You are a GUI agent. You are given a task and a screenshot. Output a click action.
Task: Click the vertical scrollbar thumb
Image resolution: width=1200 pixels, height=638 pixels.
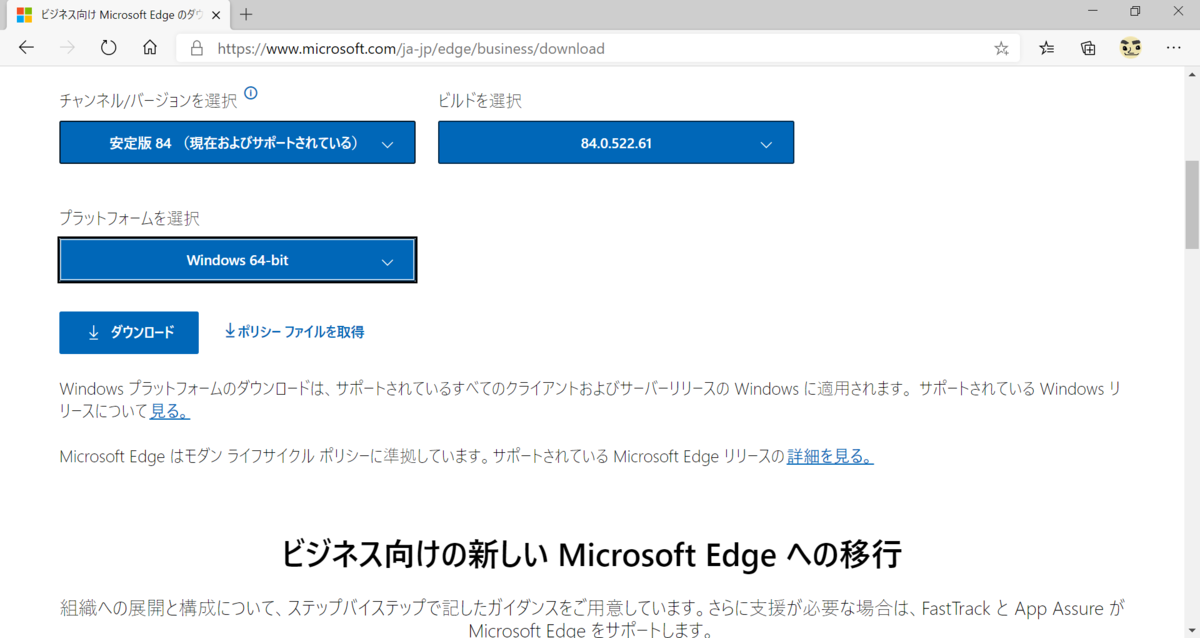1191,204
